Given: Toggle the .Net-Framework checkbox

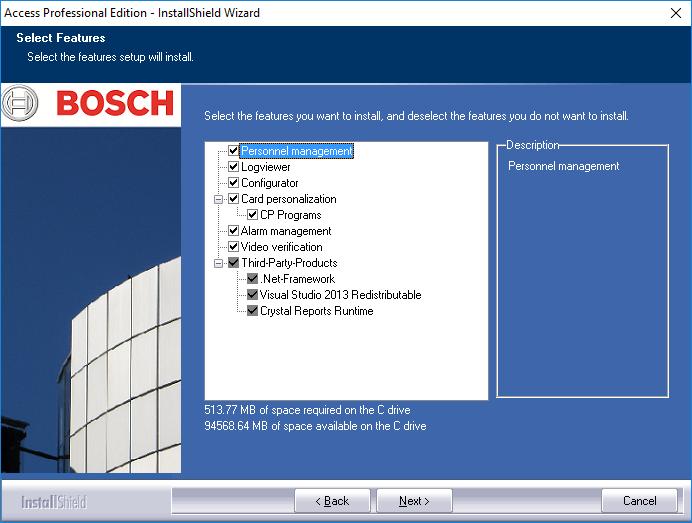Looking at the screenshot, I should tap(252, 278).
